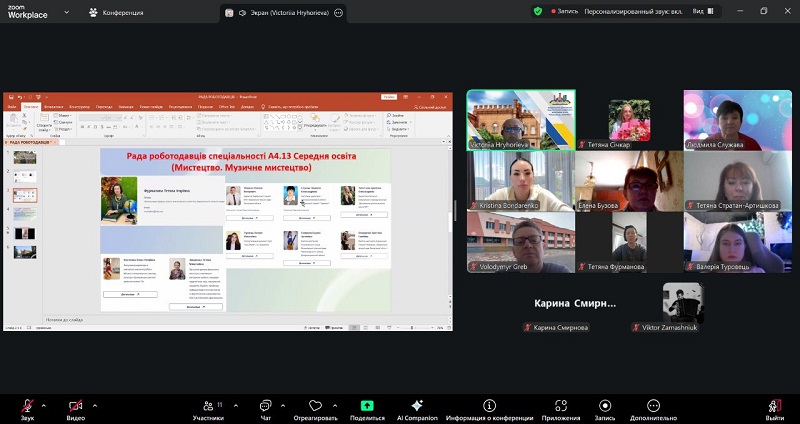Image resolution: width=800 pixels, height=424 pixels.
Task: Turn on camera with Видео icon
Action: [x=76, y=405]
